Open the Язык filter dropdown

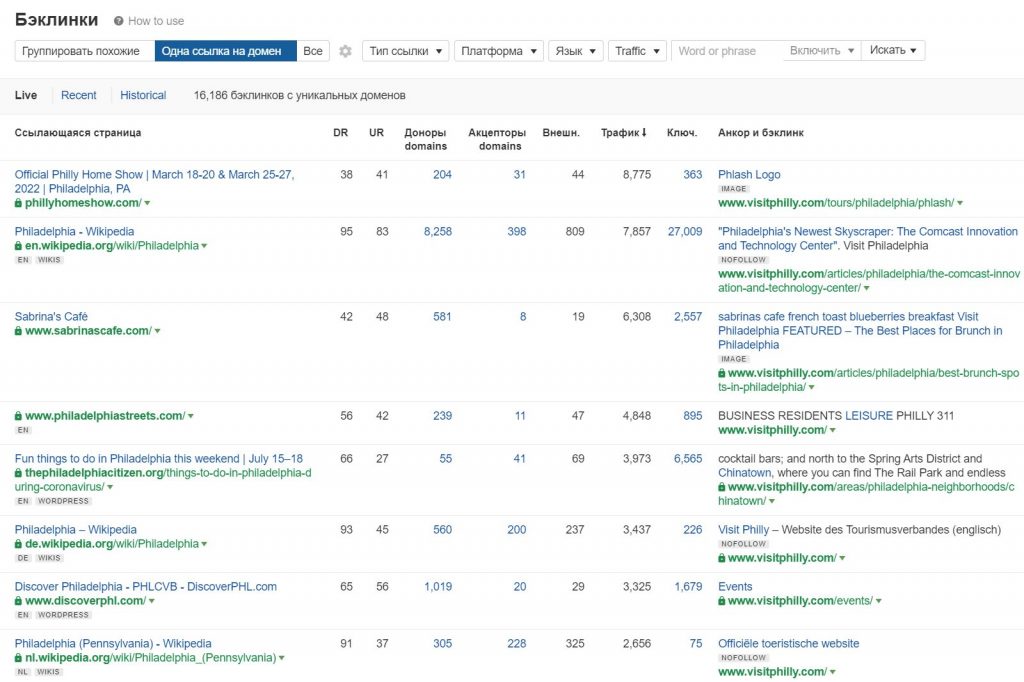pos(575,51)
